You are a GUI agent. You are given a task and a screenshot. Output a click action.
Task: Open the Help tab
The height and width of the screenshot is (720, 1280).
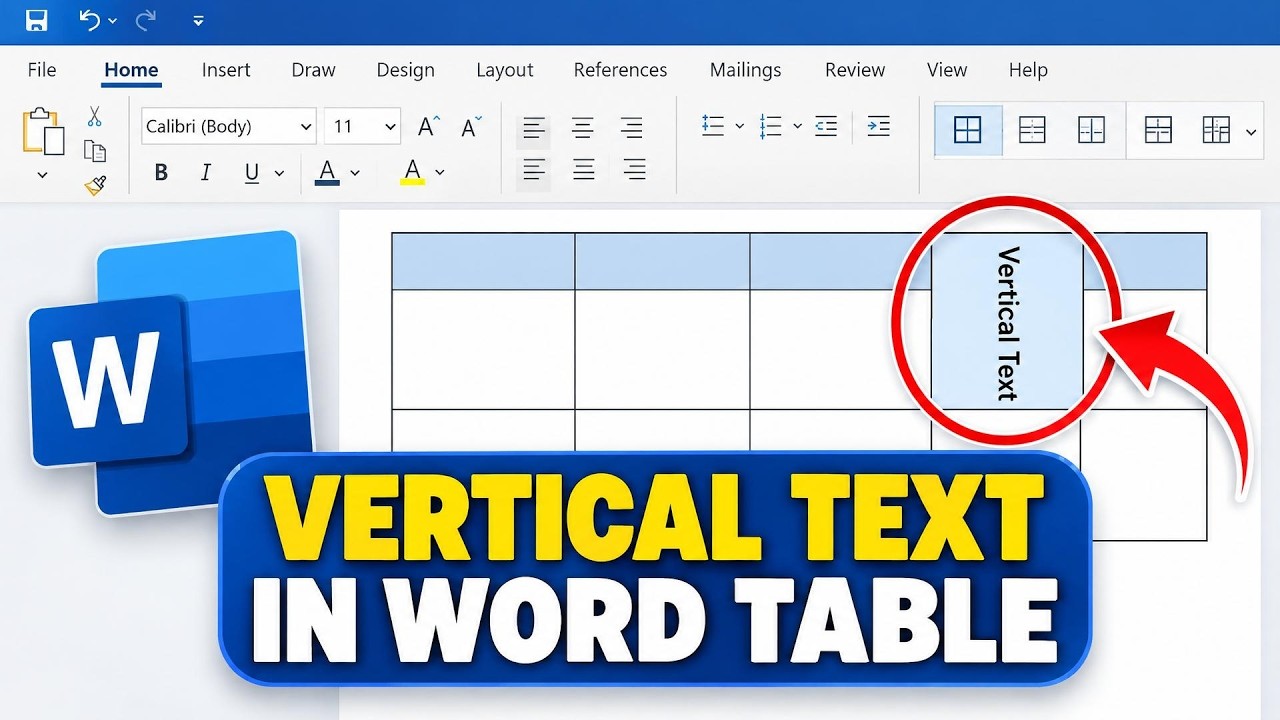coord(1028,70)
